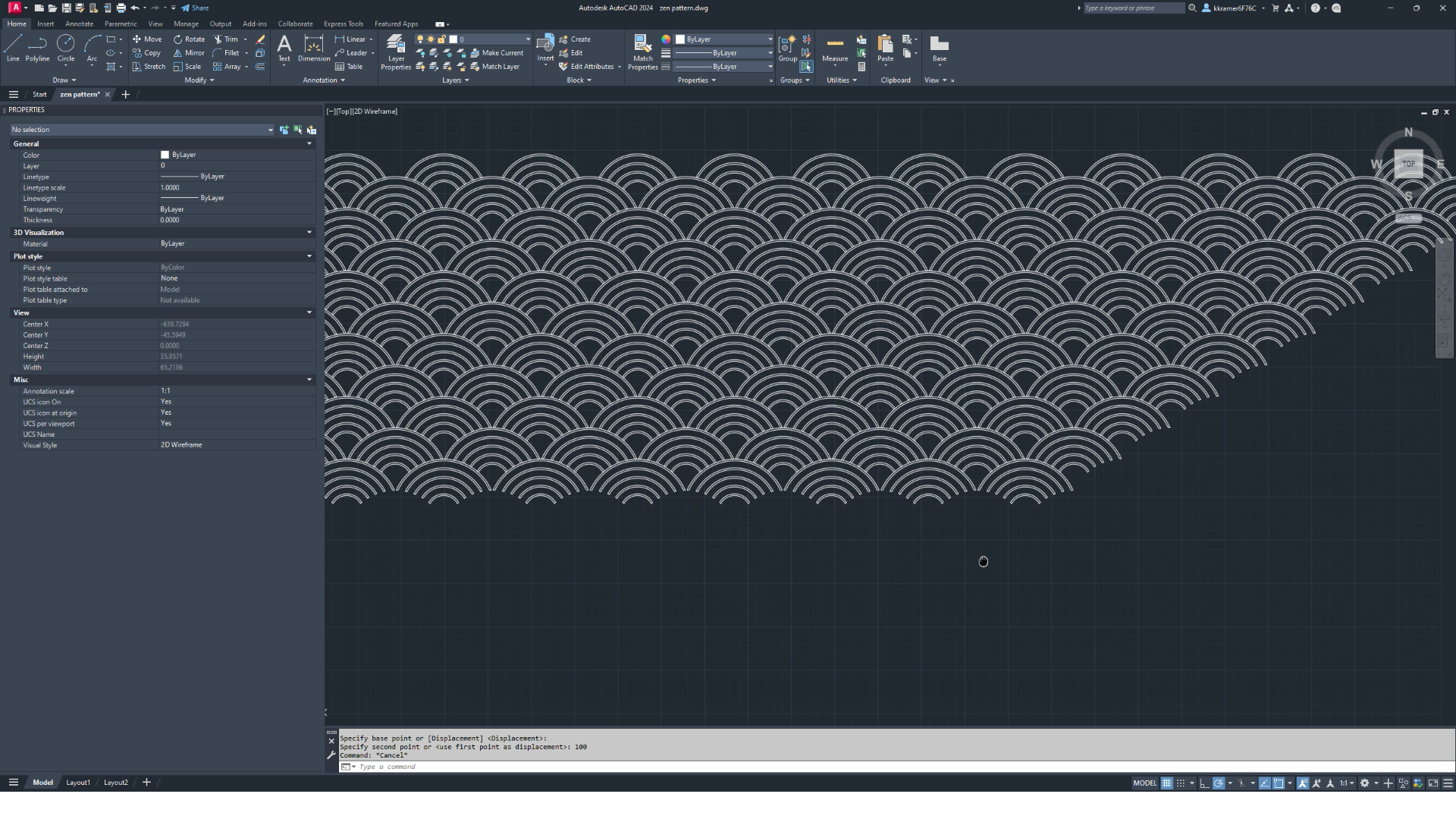Select the Polyline tool
1456x819 pixels.
coord(37,48)
